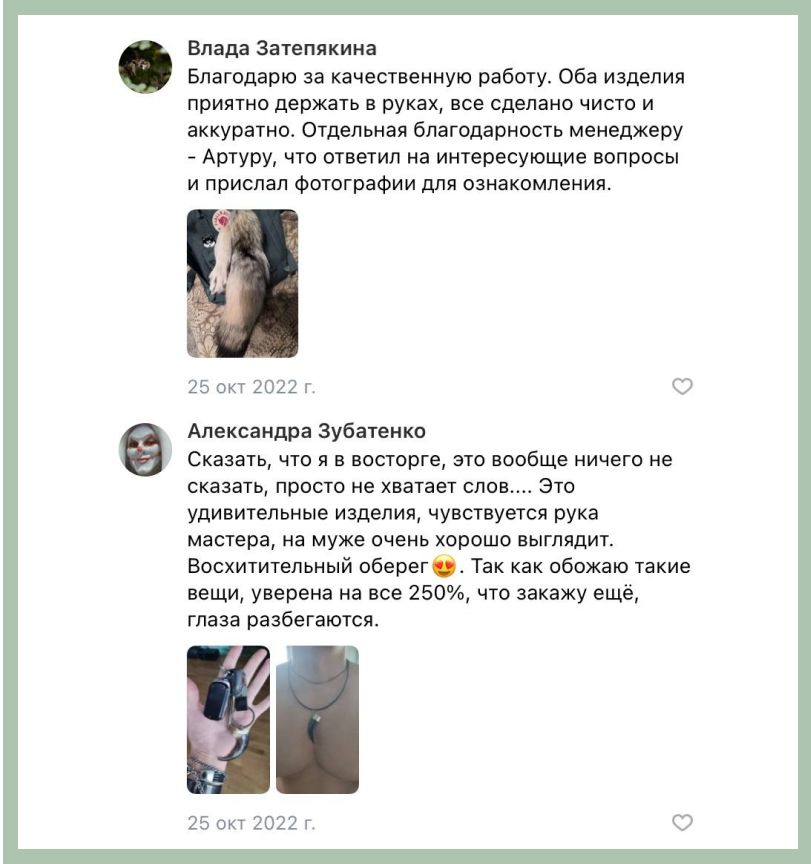The width and height of the screenshot is (811, 864).
Task: Visit the Александра Зубатенко profile name
Action: pos(306,431)
